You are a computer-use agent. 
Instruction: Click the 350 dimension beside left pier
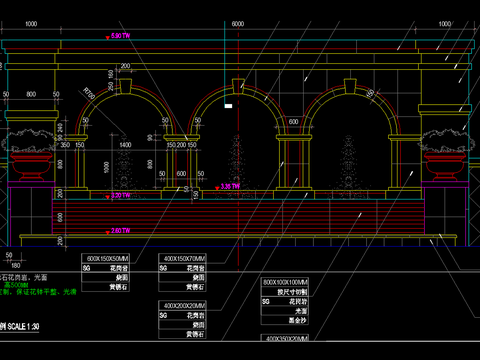coord(65,145)
